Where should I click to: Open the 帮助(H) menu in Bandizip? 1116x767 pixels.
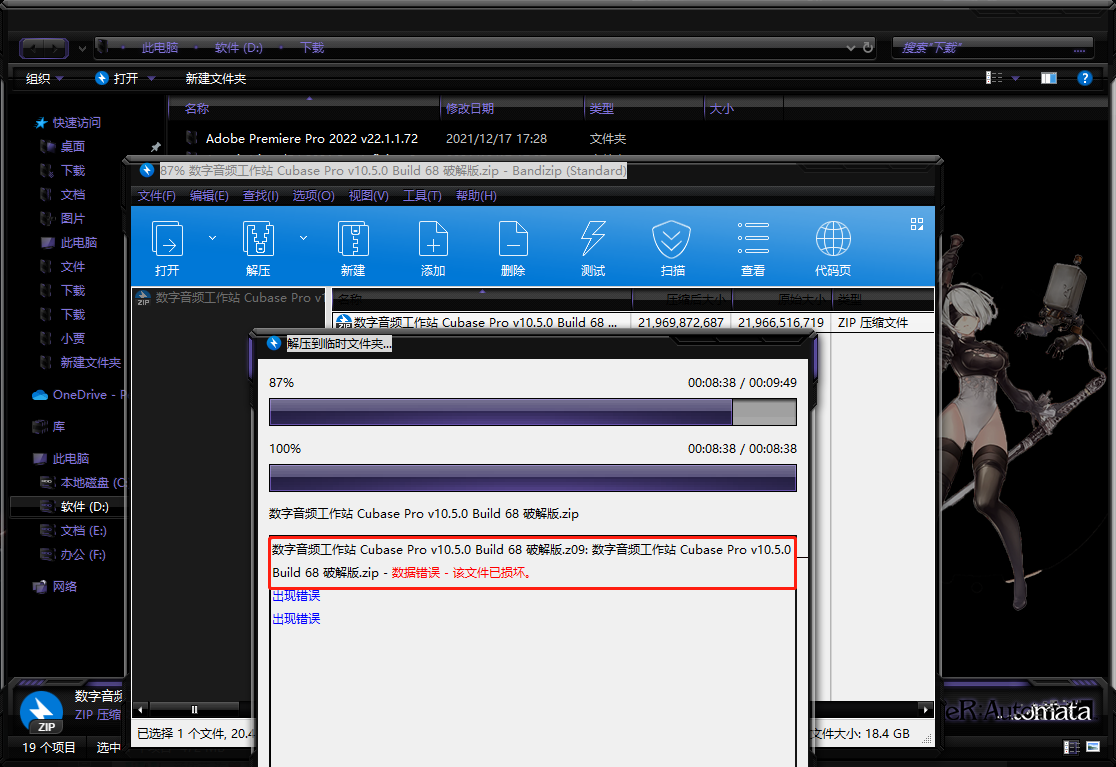pyautogui.click(x=476, y=196)
